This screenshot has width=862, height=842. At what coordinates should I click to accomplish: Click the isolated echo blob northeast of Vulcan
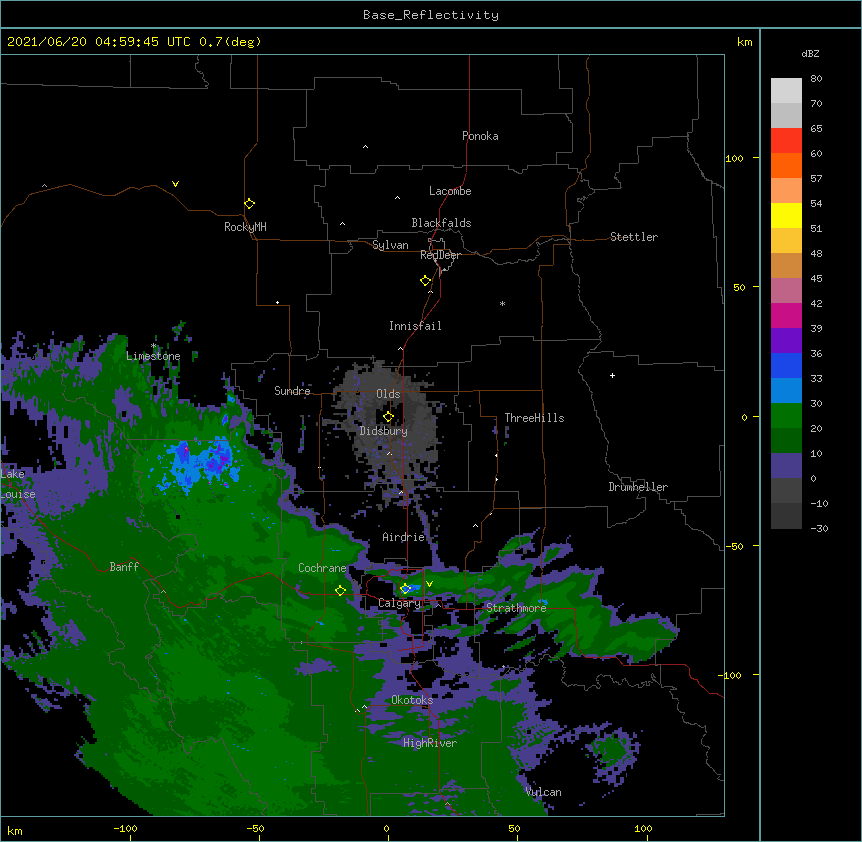[613, 751]
